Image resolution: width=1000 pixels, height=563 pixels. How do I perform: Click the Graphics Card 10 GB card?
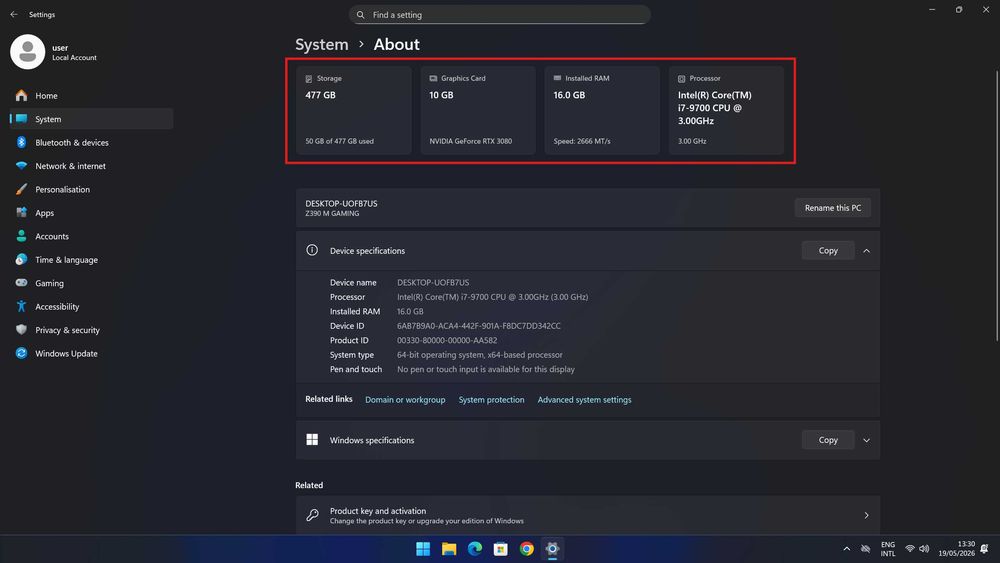[x=478, y=110]
